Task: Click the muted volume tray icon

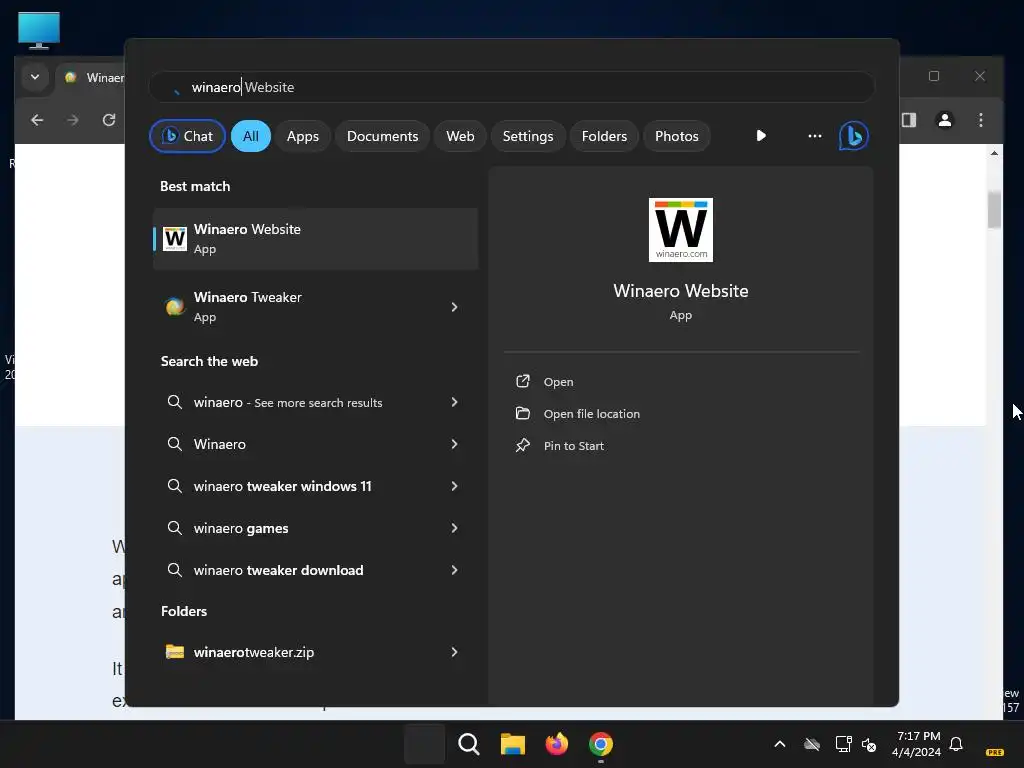Action: pyautogui.click(x=869, y=744)
